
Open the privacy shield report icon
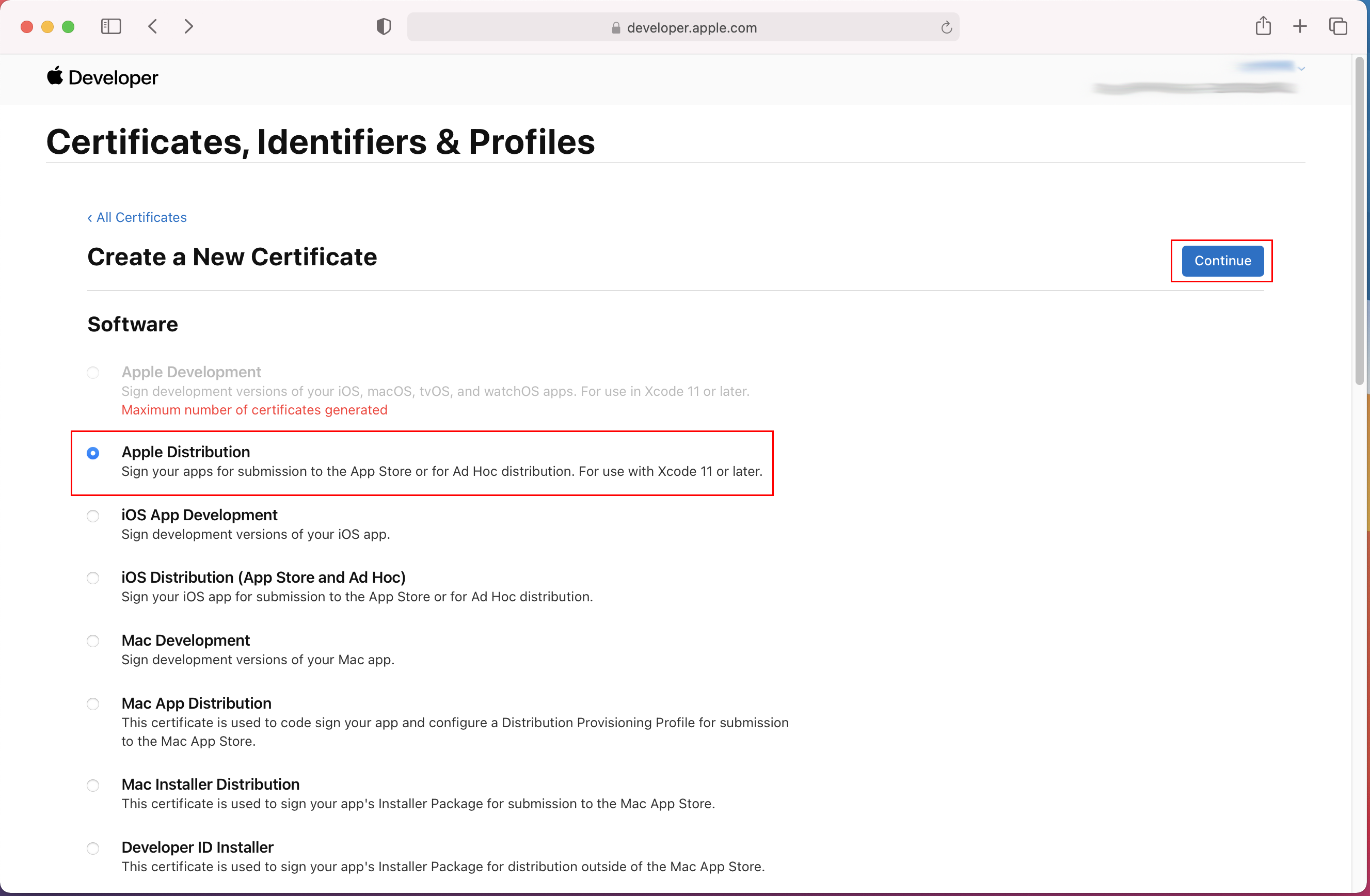(384, 26)
